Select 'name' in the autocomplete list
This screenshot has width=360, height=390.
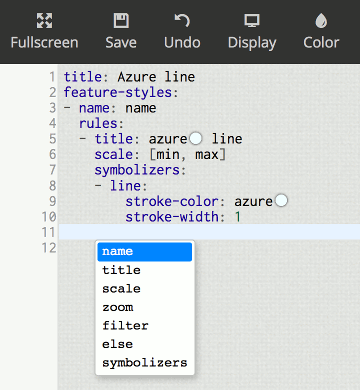point(145,252)
